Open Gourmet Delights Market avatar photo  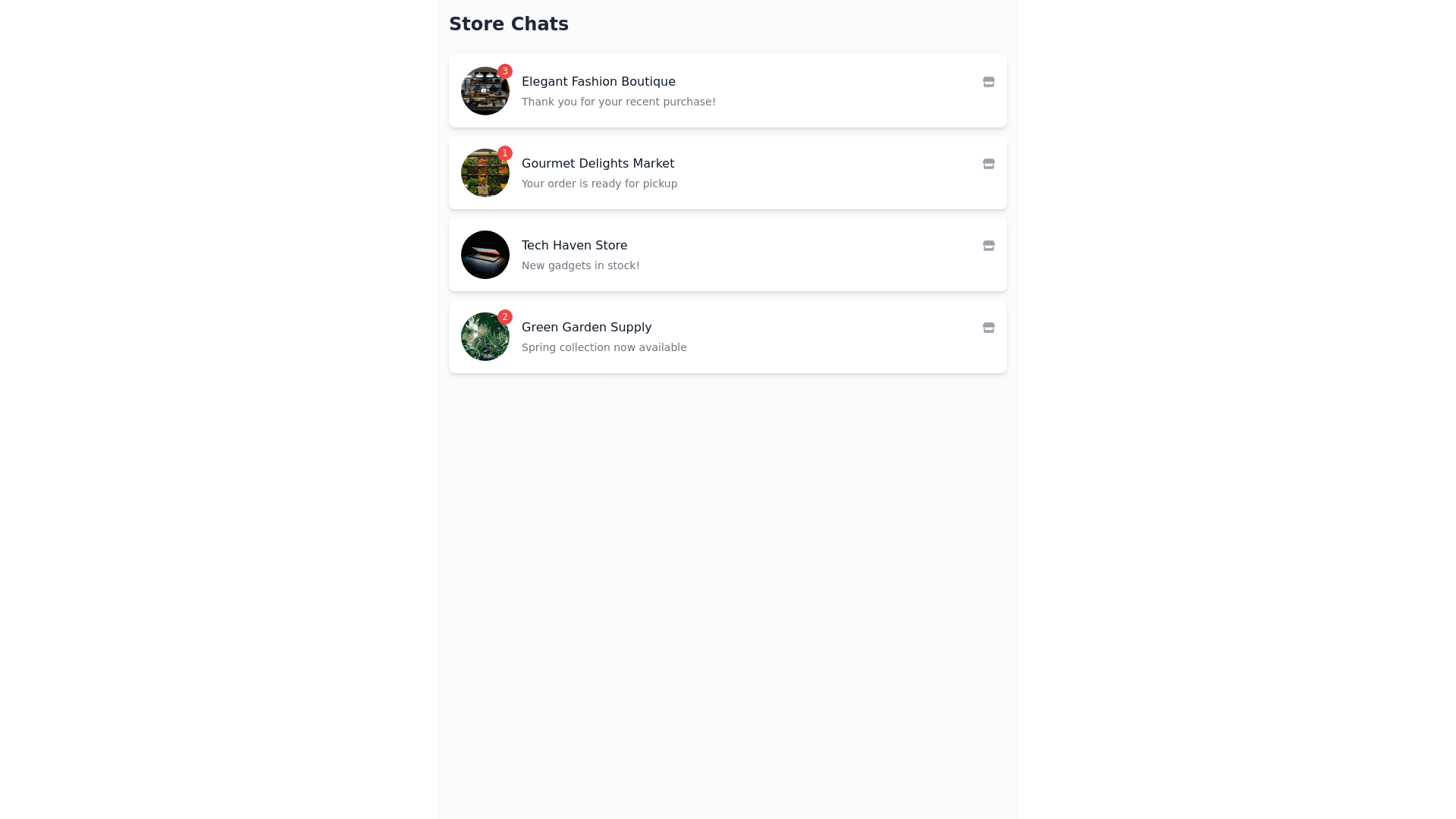click(x=485, y=174)
